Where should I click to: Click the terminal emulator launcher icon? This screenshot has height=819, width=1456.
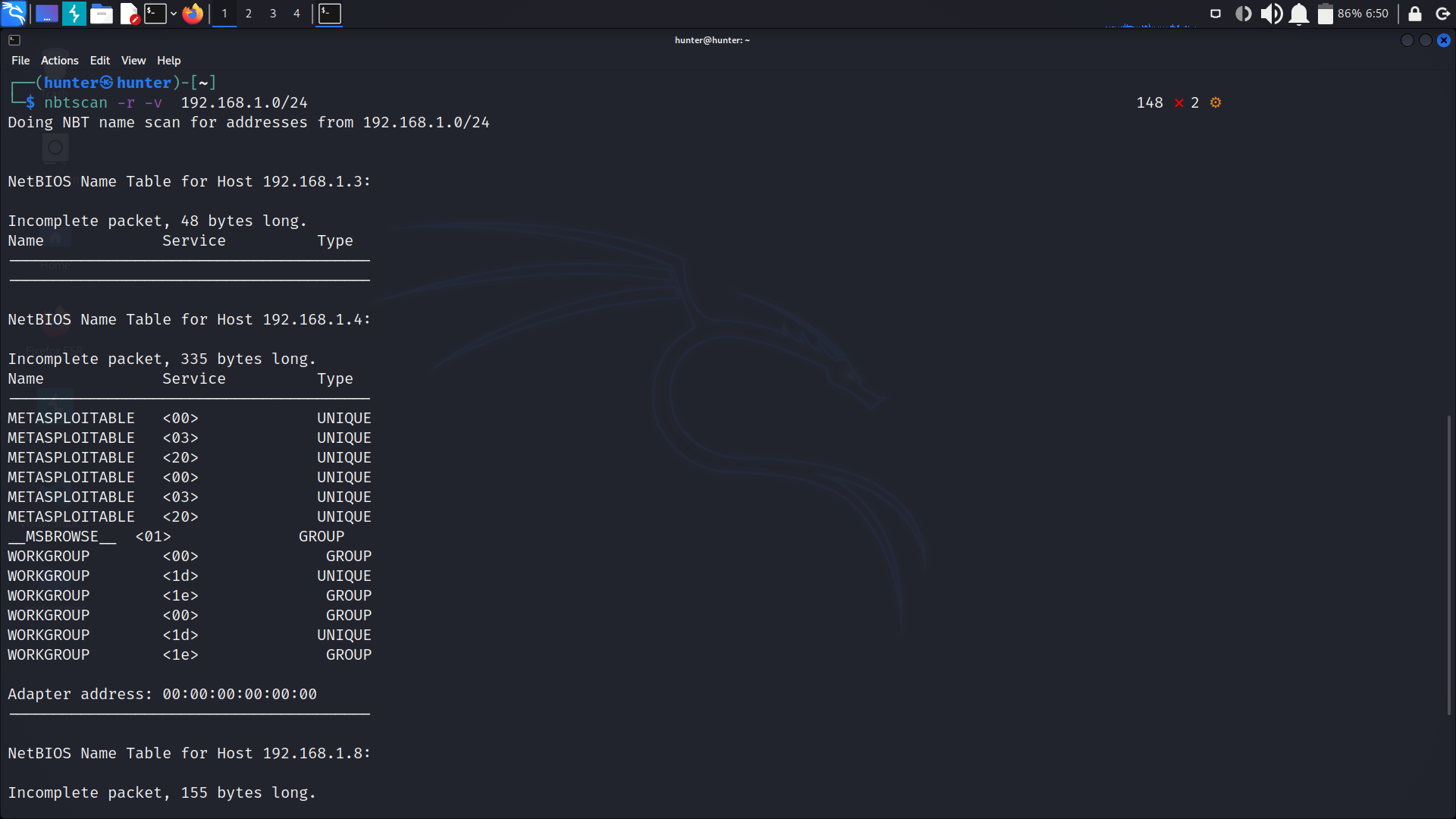[x=155, y=13]
